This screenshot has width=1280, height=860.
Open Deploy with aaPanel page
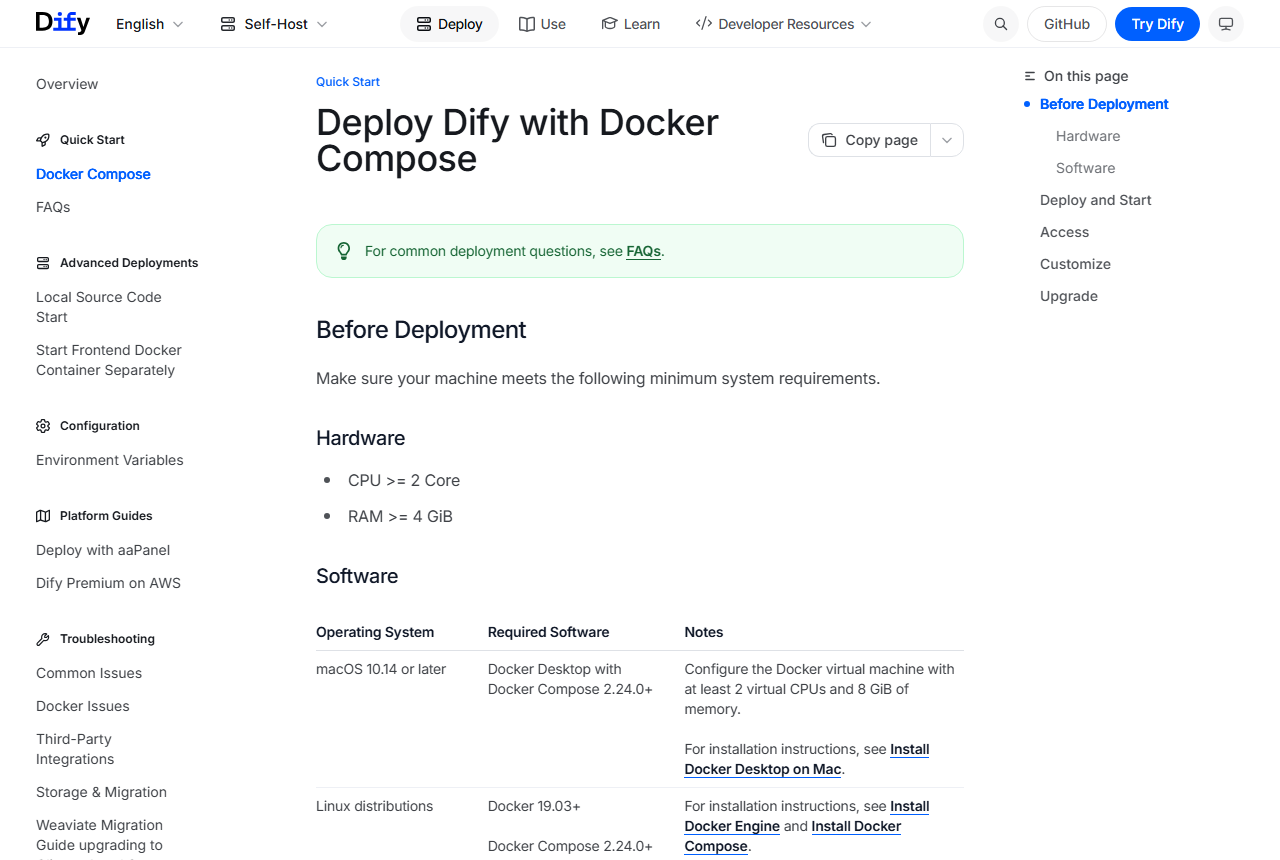point(103,550)
